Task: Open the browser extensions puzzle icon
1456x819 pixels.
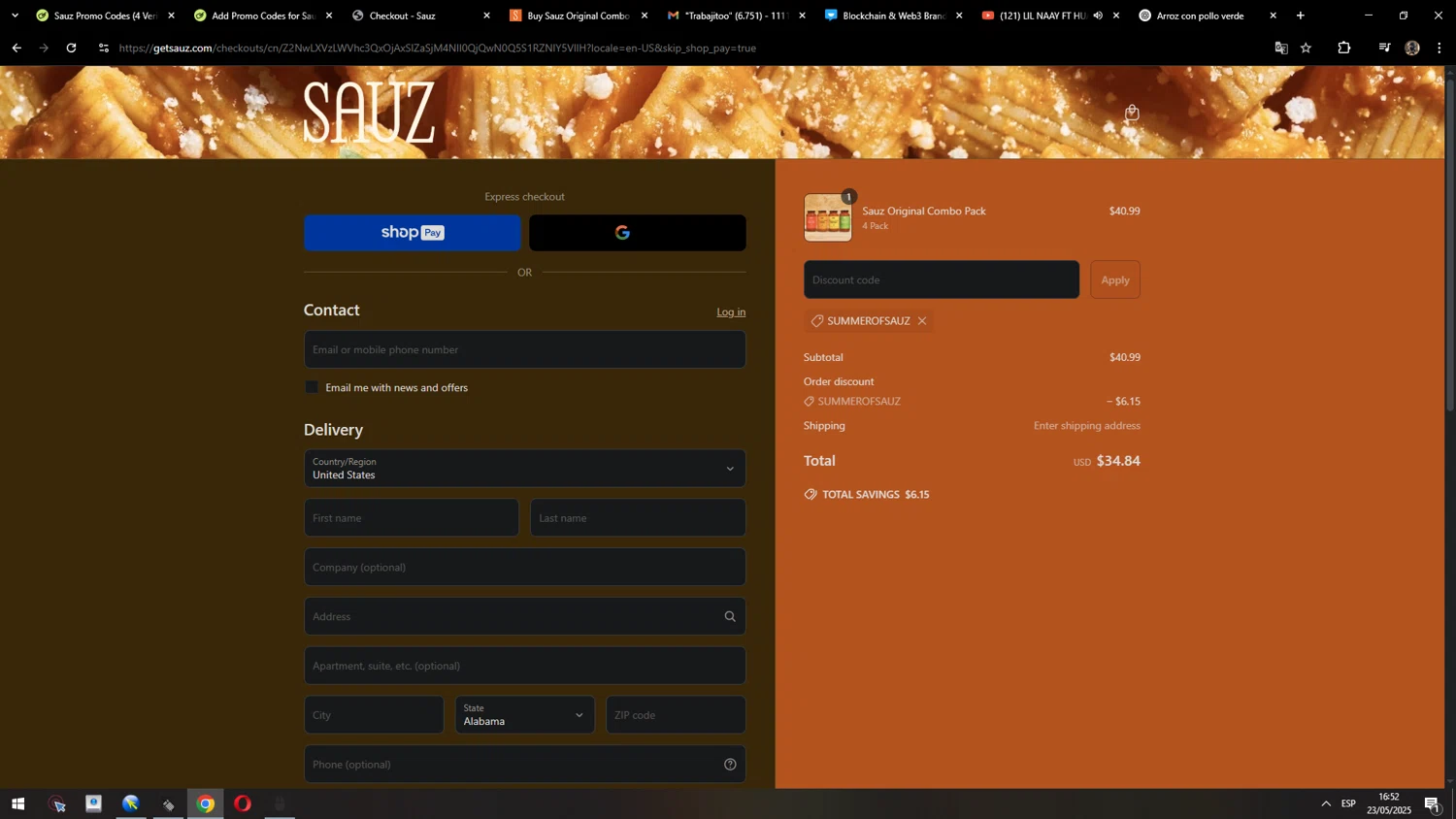Action: click(x=1344, y=48)
